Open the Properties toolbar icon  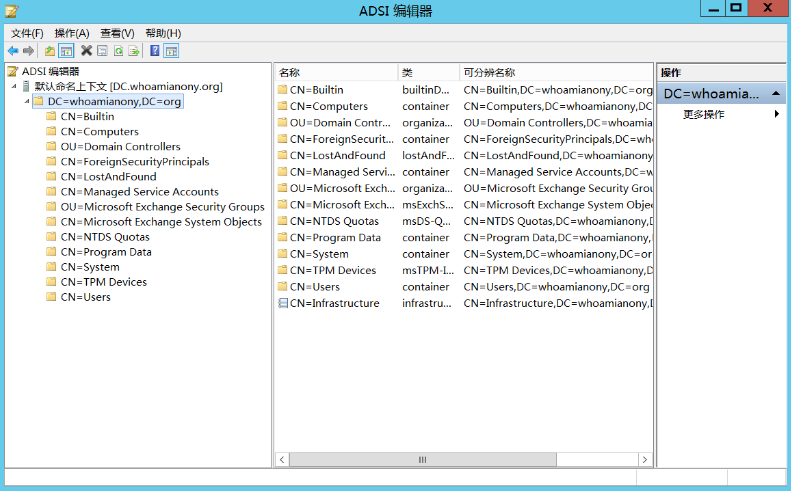click(102, 50)
